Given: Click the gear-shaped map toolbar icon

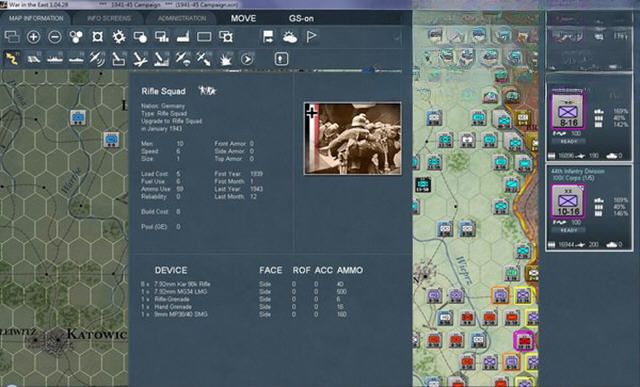Looking at the screenshot, I should pyautogui.click(x=119, y=37).
